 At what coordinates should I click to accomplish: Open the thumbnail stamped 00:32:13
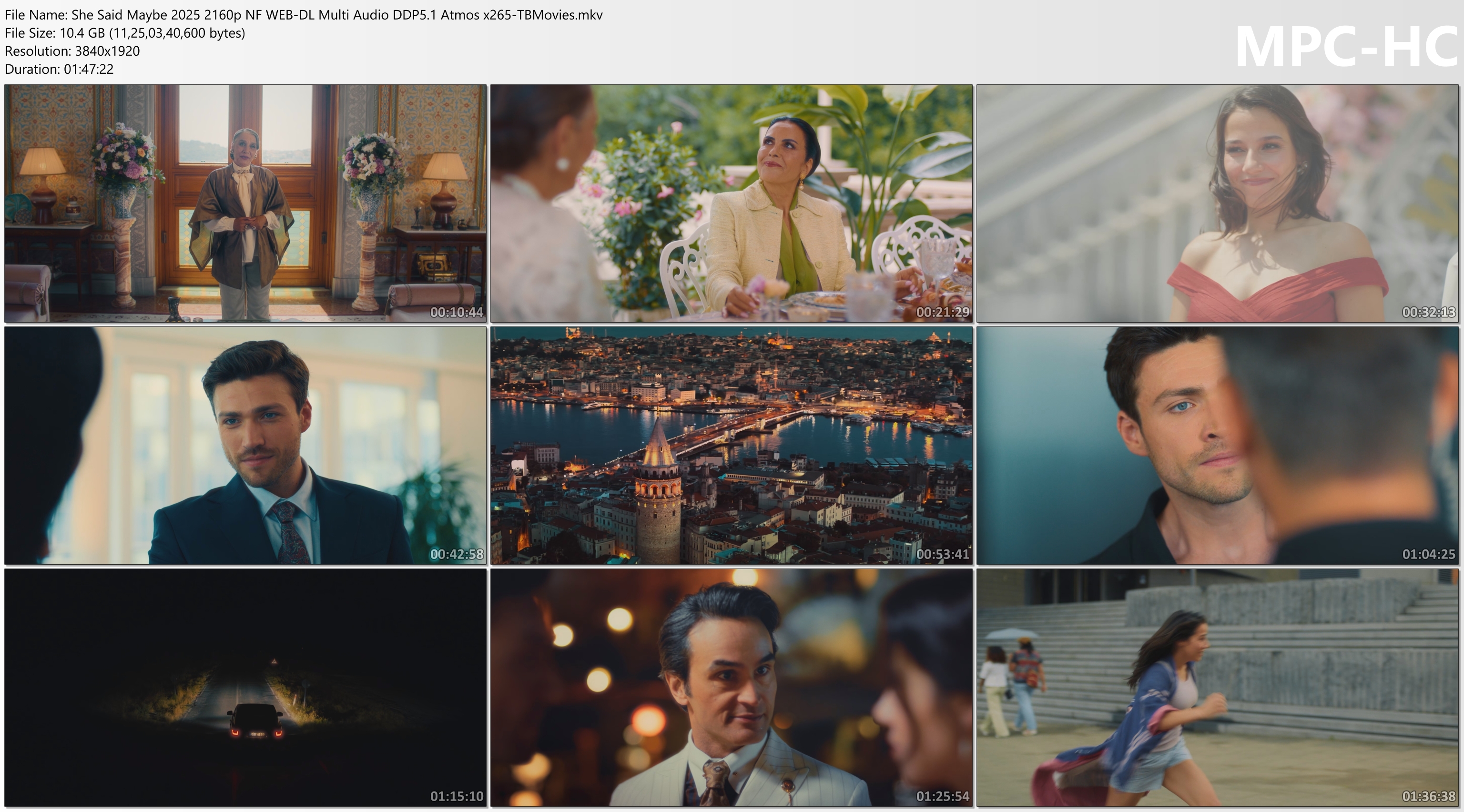coord(1217,203)
